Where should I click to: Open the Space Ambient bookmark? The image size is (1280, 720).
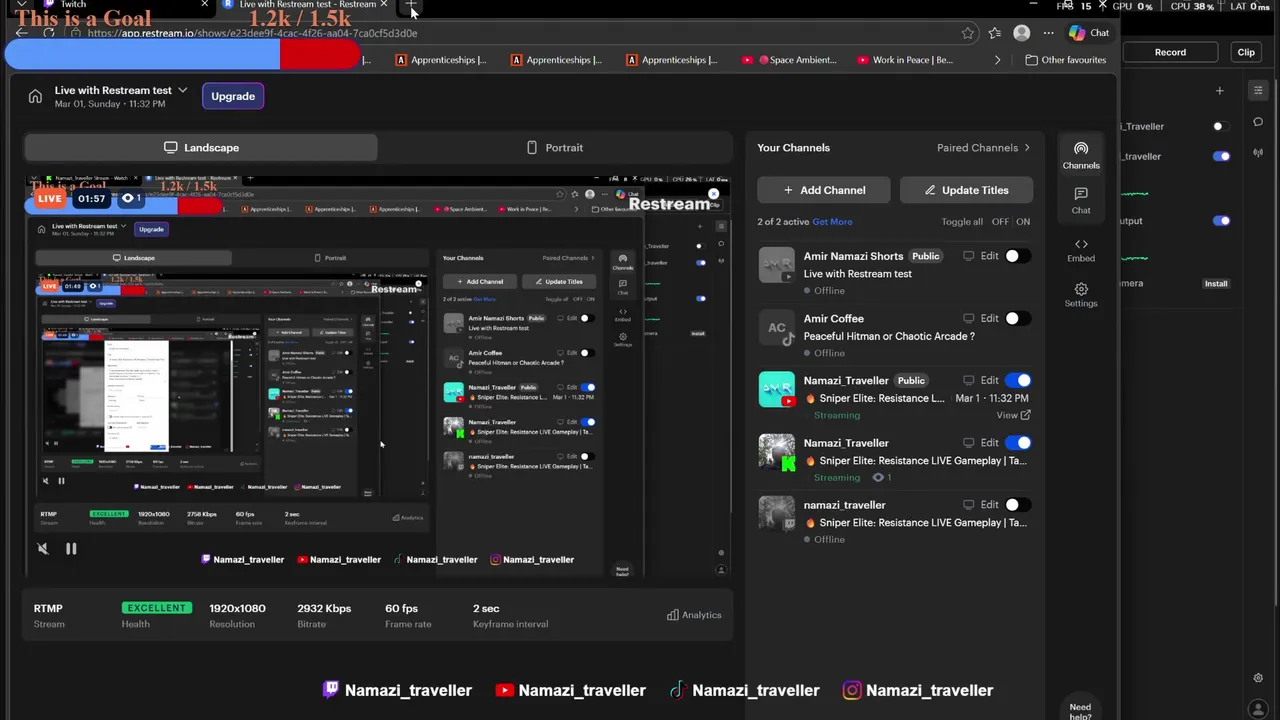790,60
